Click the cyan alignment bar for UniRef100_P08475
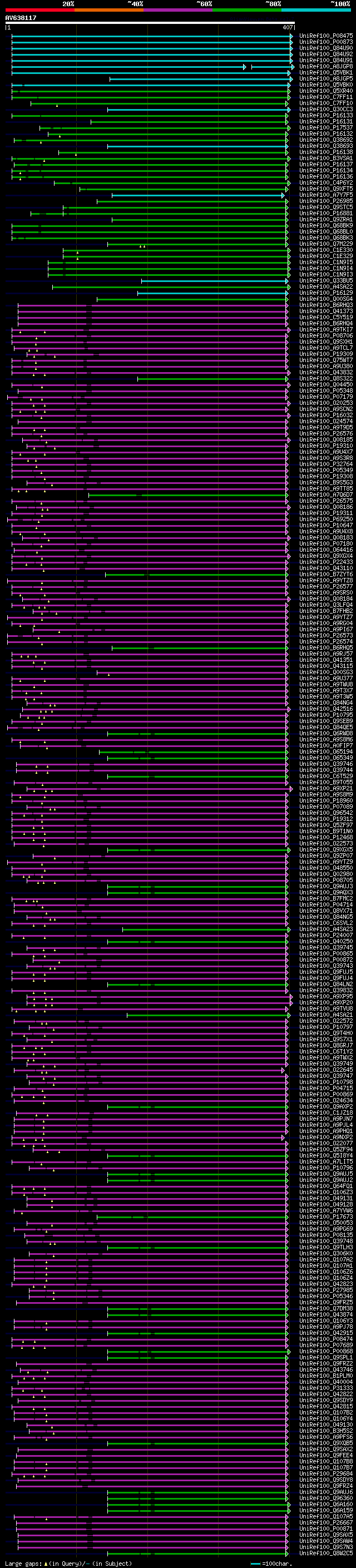 pos(151,36)
